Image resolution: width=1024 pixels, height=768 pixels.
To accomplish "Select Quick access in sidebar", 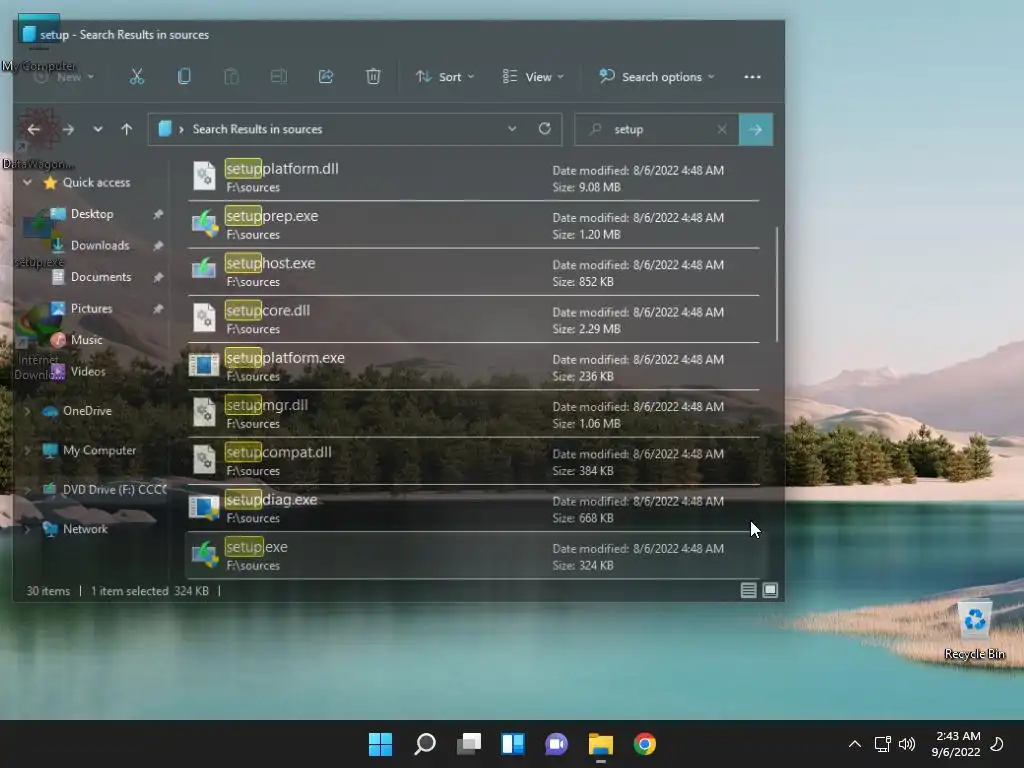I will [96, 182].
